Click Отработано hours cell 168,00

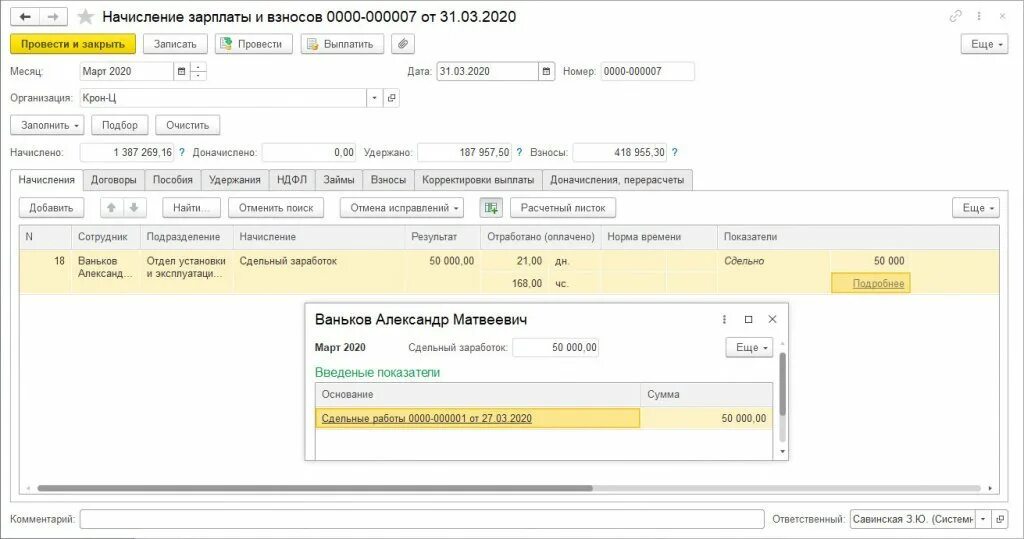[513, 284]
